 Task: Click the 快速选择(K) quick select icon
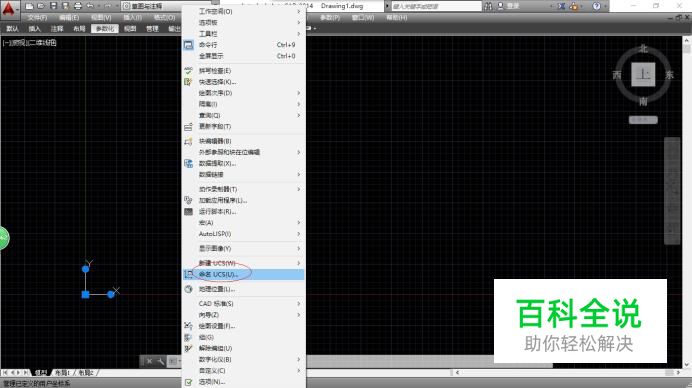188,82
